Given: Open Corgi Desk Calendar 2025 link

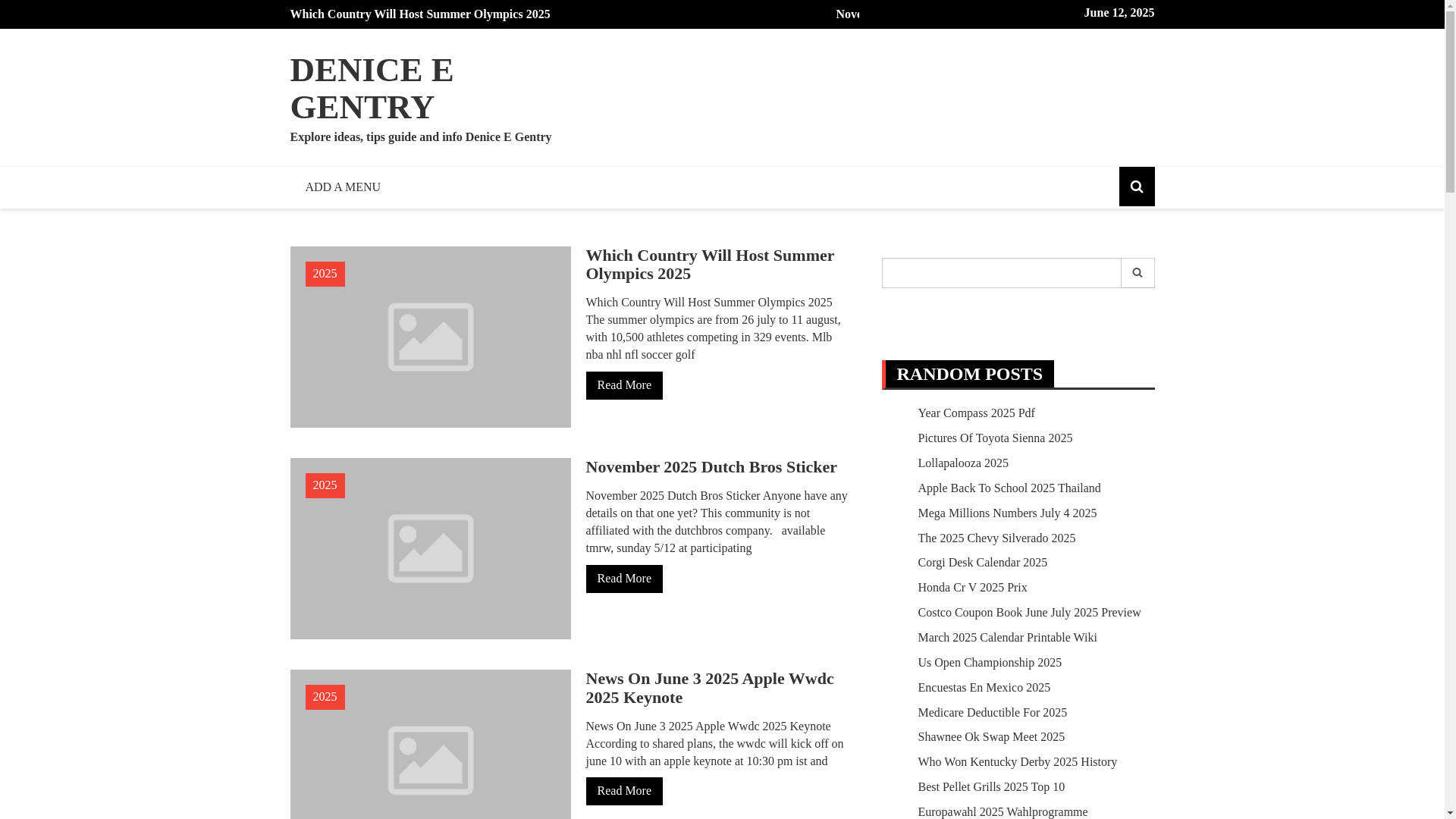Looking at the screenshot, I should pyautogui.click(x=982, y=563).
